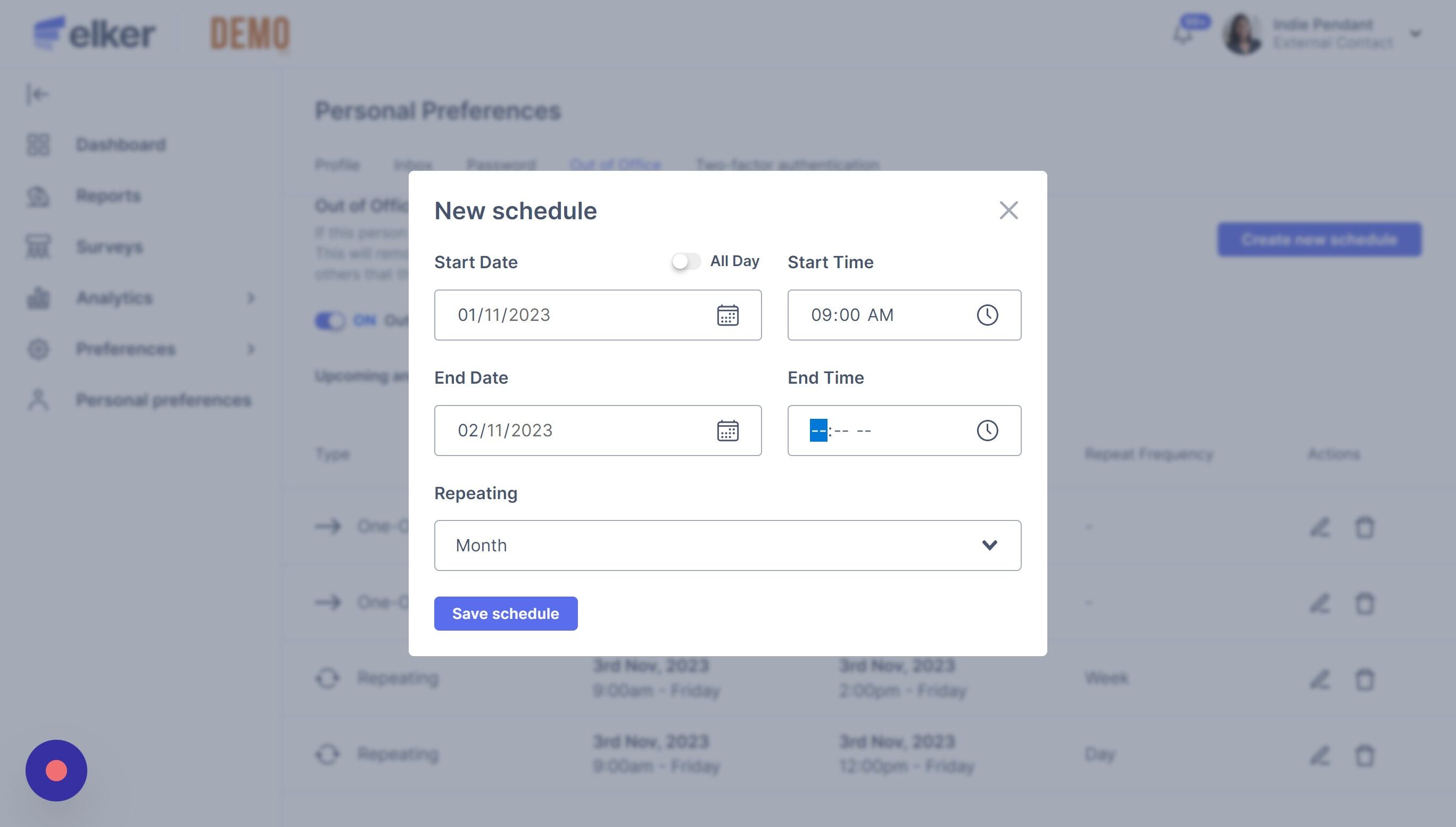Collapse the sidebar with the arrow icon
The image size is (1456, 827).
pyautogui.click(x=37, y=94)
